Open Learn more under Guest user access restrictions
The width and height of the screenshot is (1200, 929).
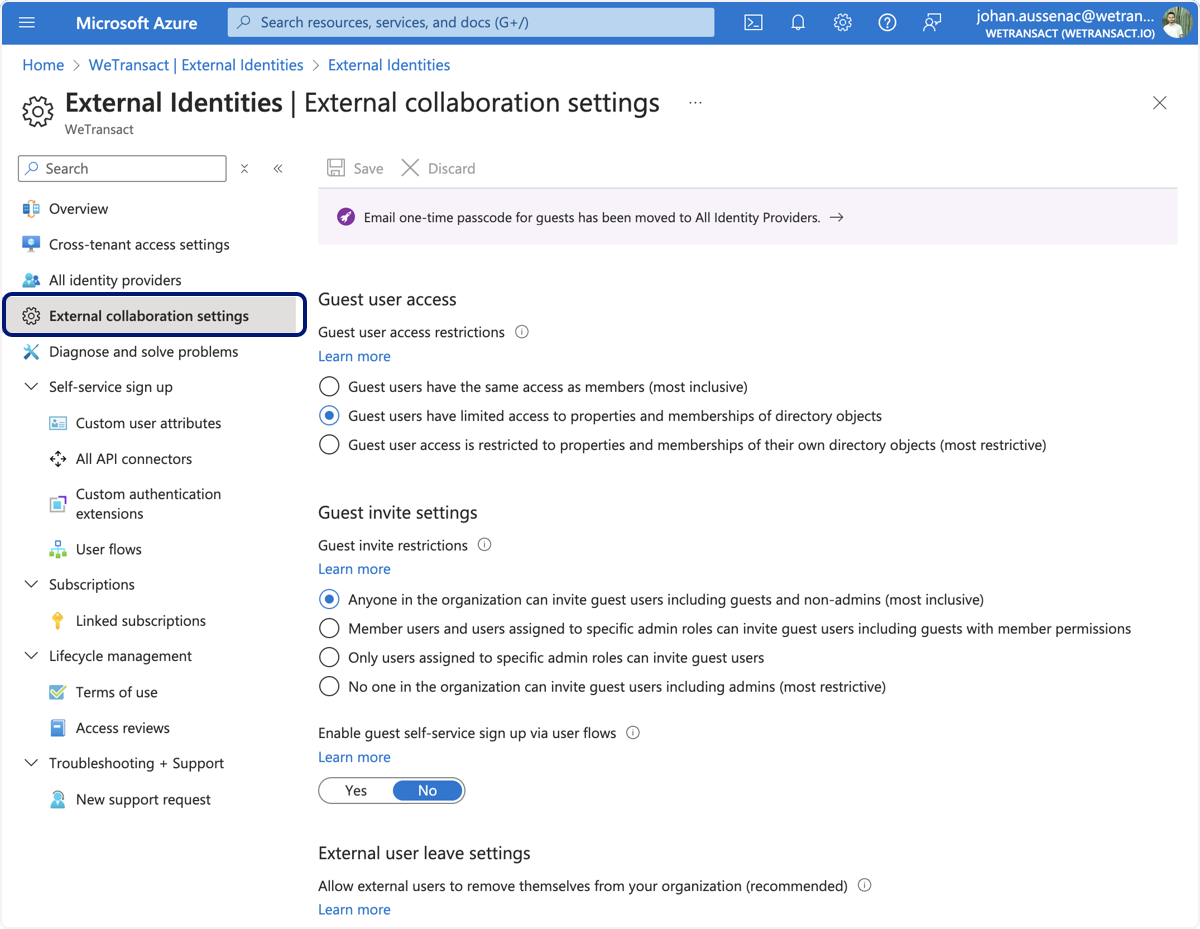(354, 356)
